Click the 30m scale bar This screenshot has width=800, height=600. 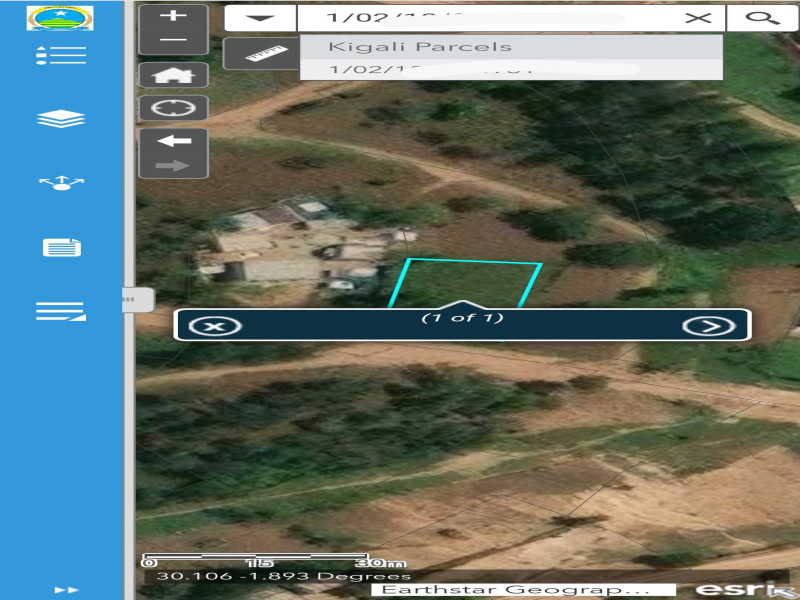tap(274, 560)
